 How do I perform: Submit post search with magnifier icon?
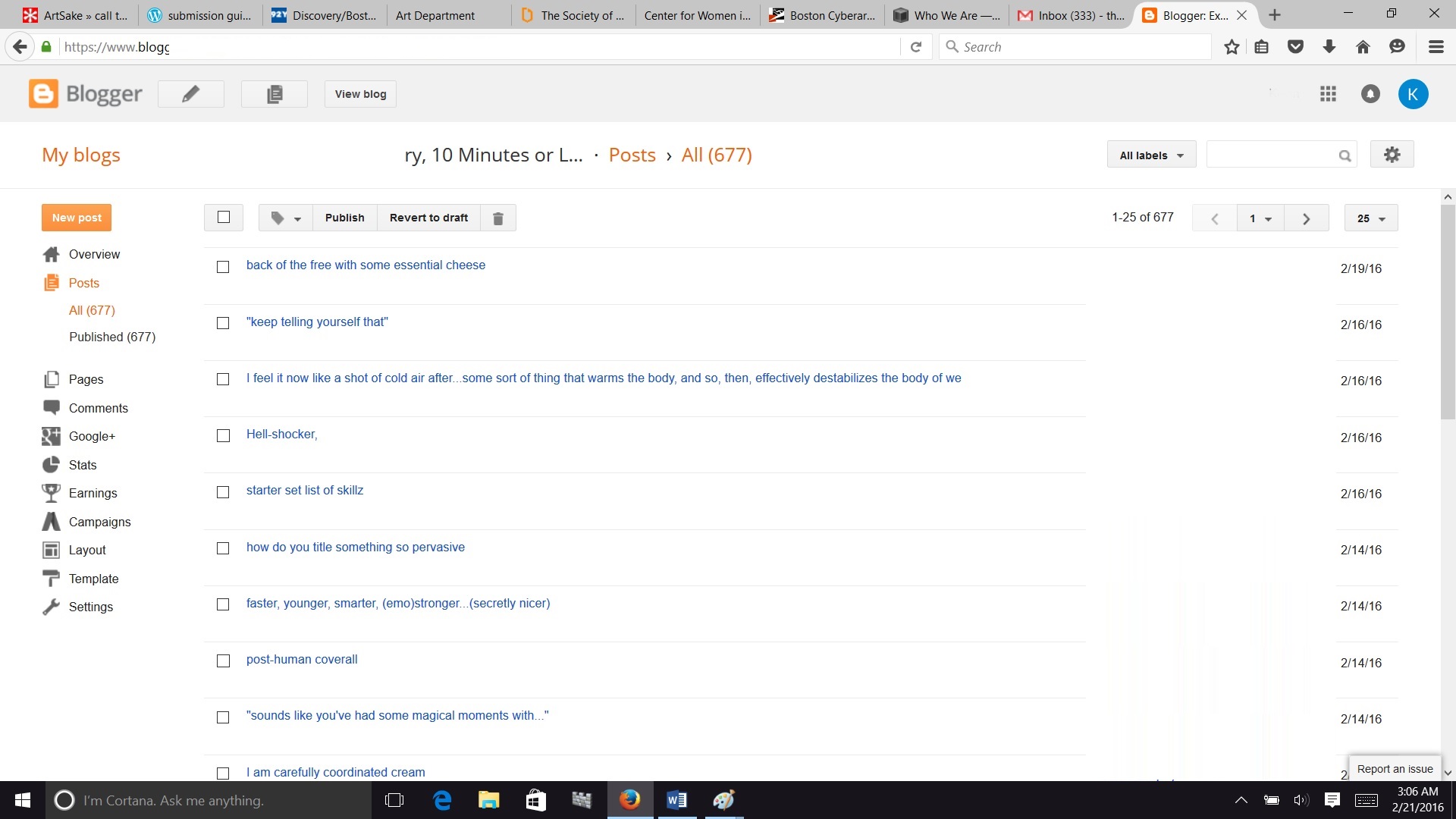point(1345,155)
